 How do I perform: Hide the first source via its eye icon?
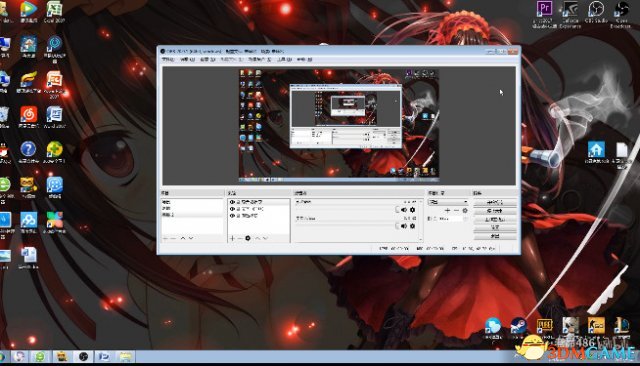coord(232,202)
